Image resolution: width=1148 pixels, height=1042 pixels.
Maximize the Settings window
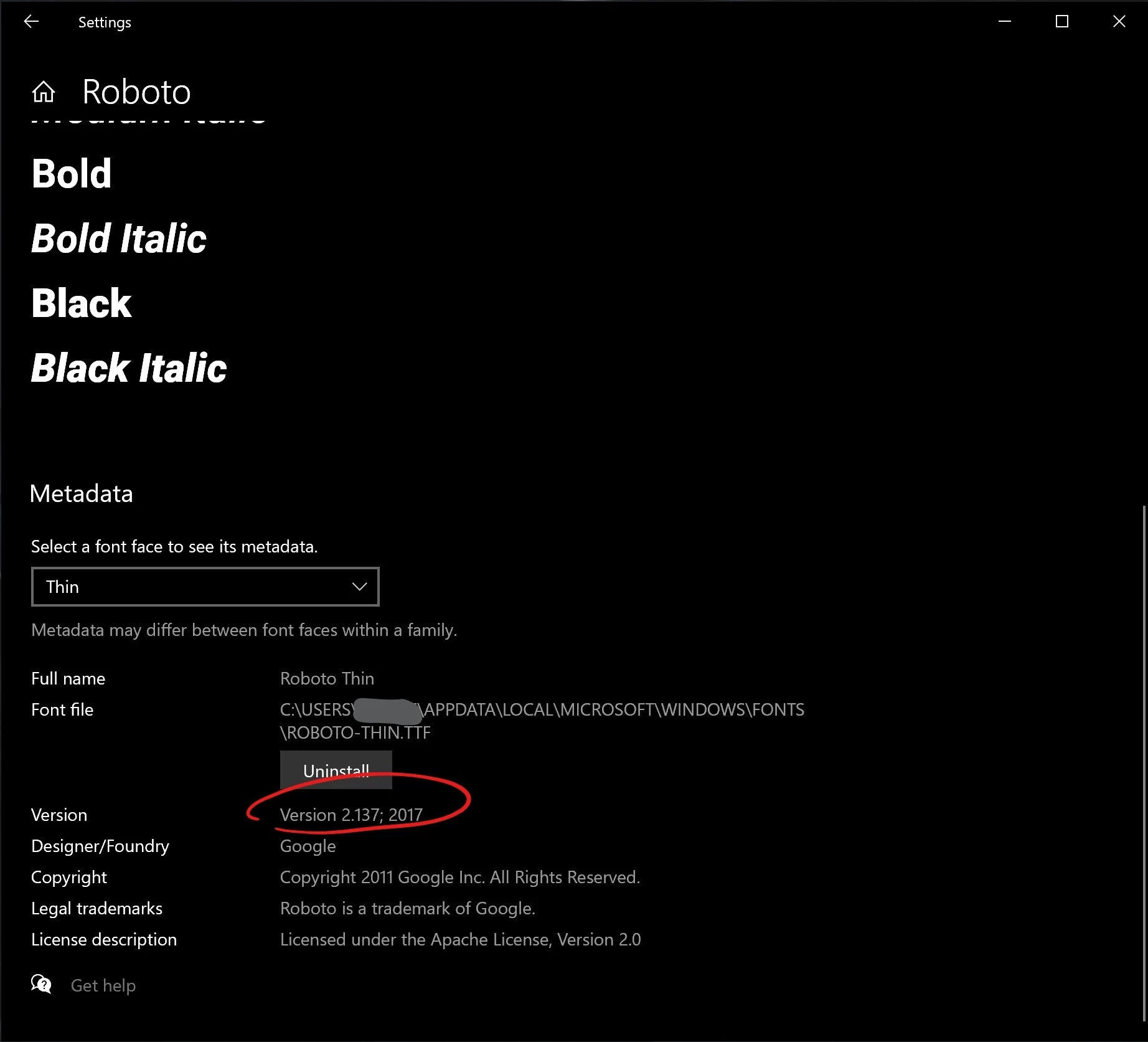(x=1062, y=22)
